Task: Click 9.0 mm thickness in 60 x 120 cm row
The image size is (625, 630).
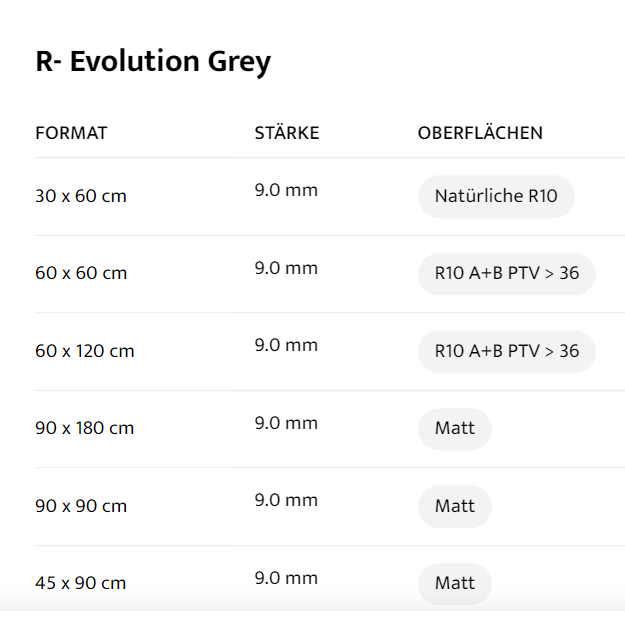Action: 286,345
